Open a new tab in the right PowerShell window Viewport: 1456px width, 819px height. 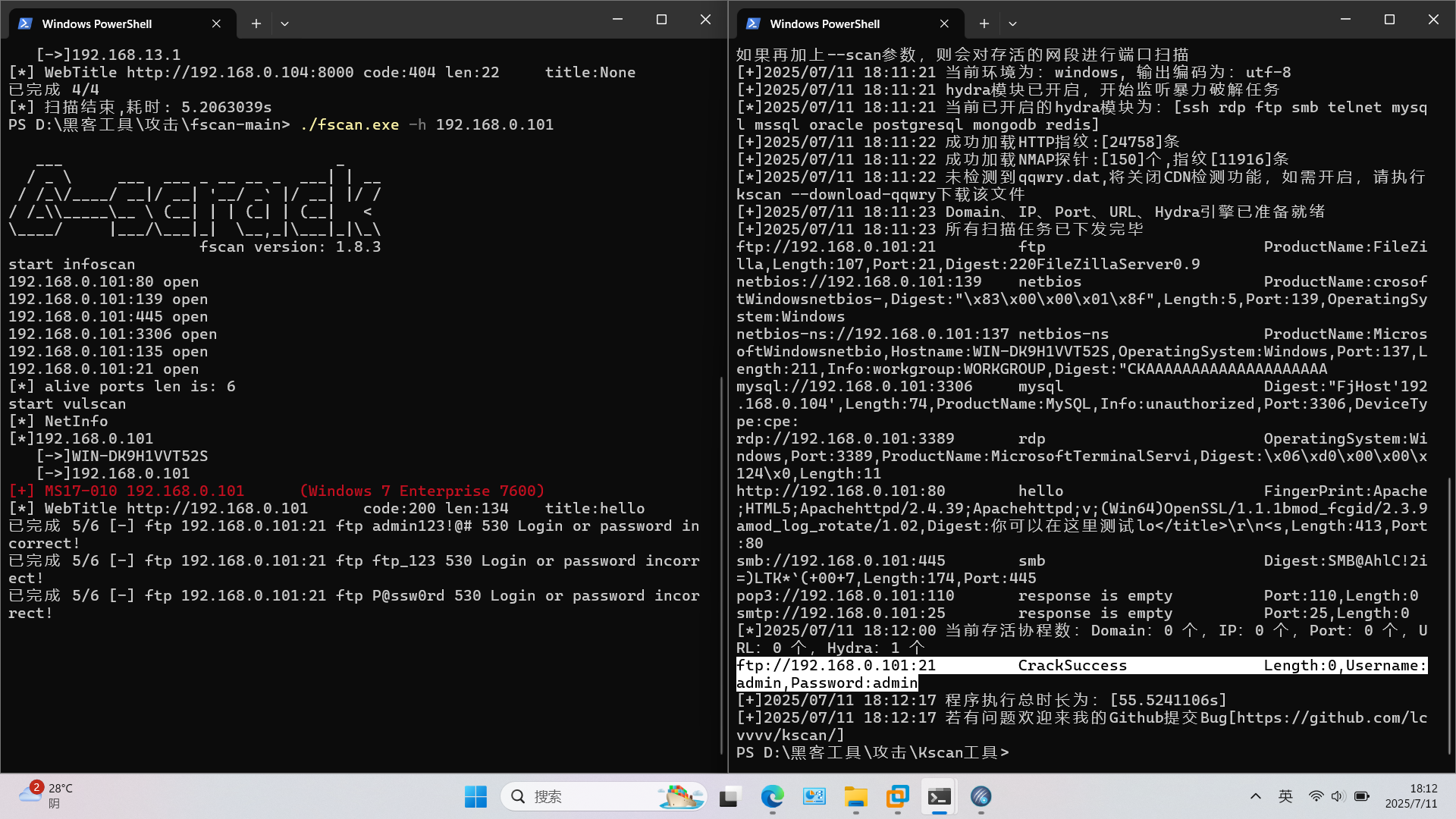984,24
